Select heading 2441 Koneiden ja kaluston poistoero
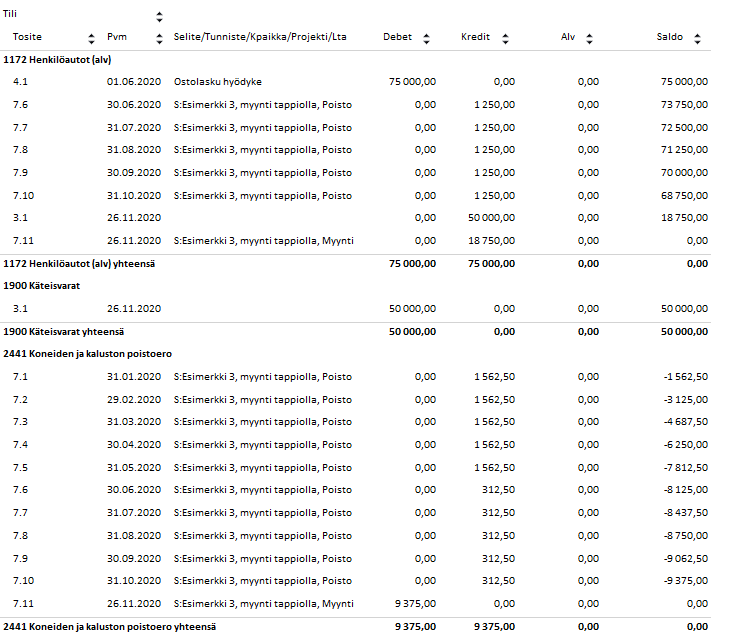 coord(88,354)
